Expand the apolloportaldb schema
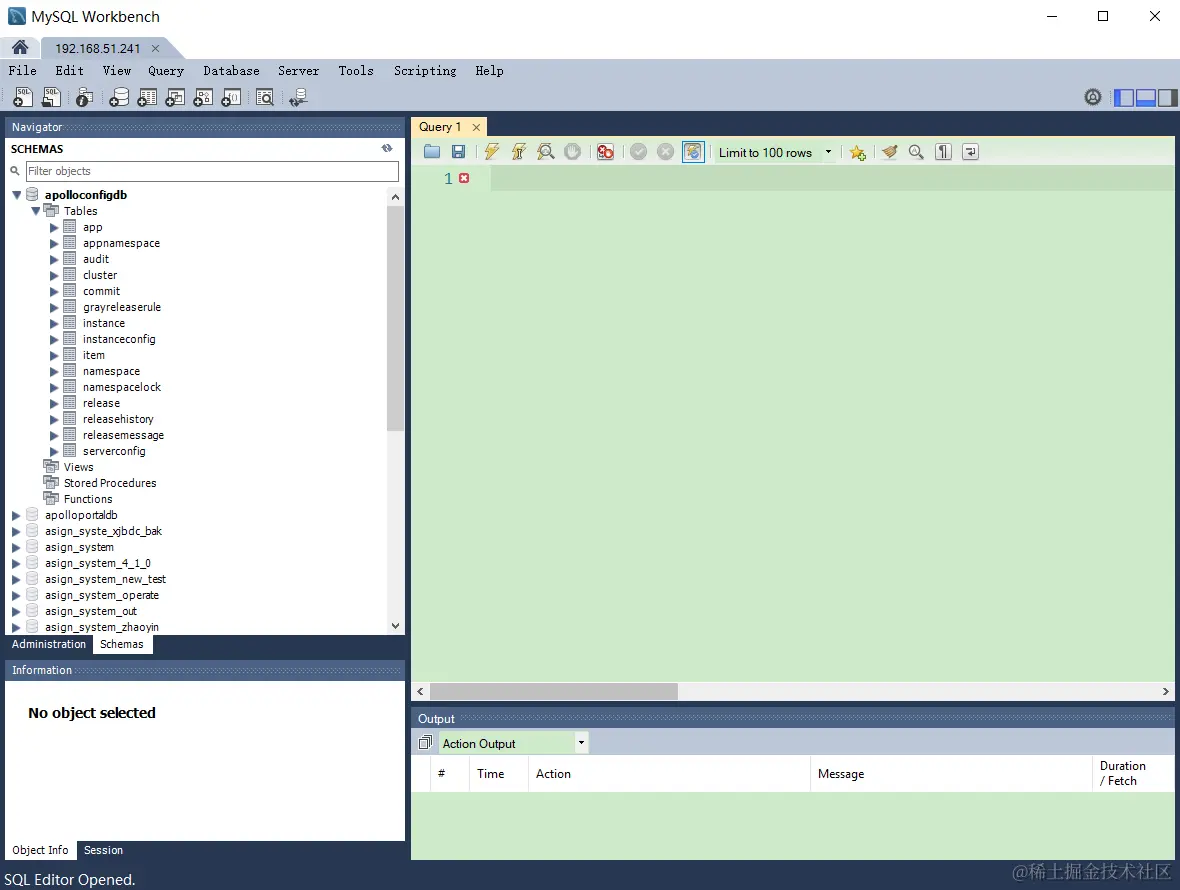 (17, 515)
